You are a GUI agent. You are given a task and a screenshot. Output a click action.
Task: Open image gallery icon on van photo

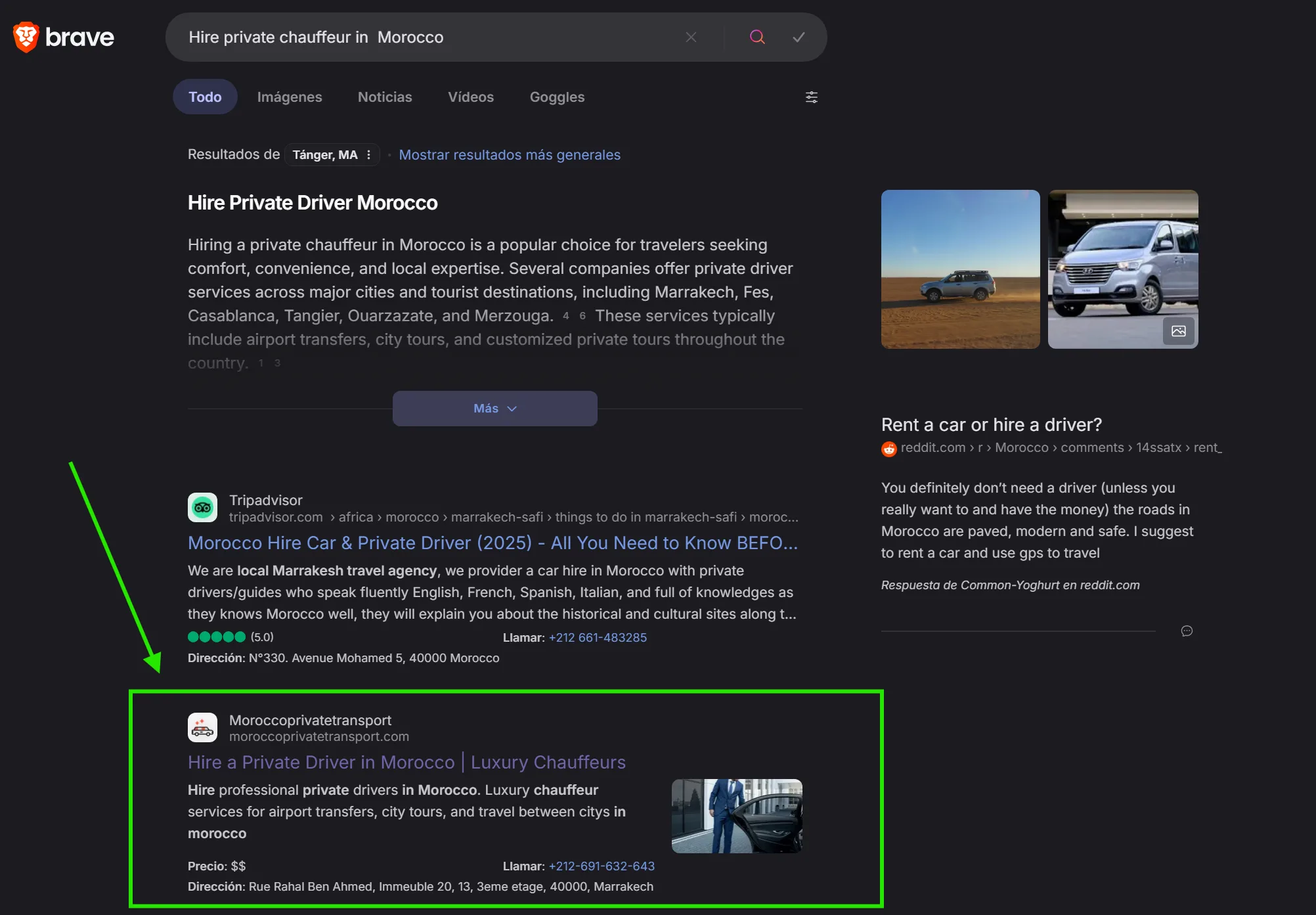coord(1178,331)
